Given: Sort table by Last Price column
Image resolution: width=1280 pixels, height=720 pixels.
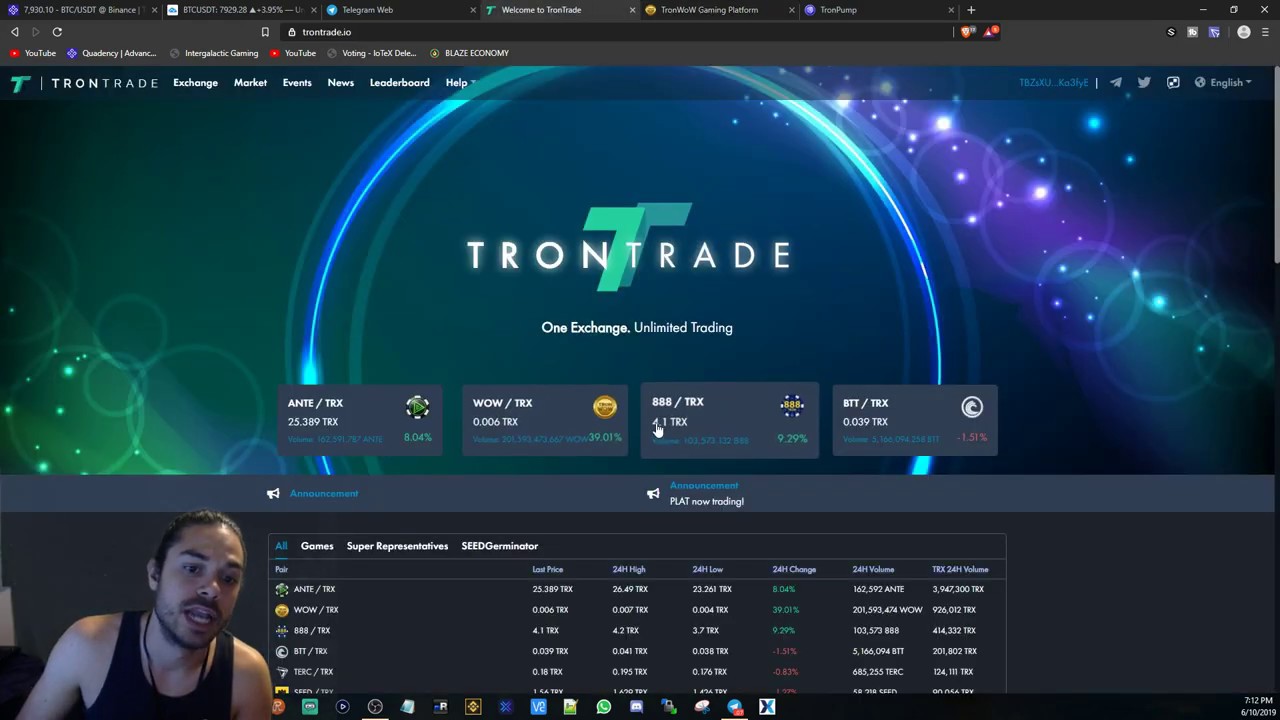Looking at the screenshot, I should point(547,570).
